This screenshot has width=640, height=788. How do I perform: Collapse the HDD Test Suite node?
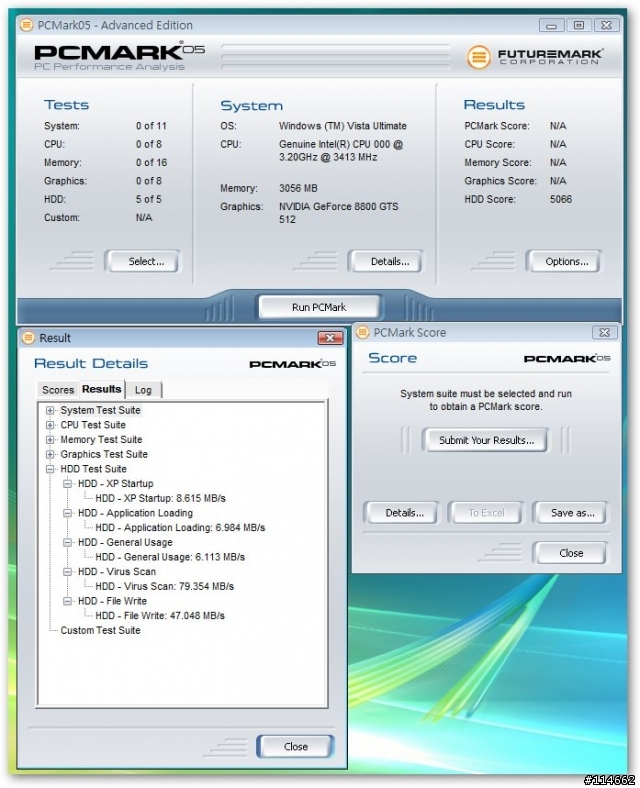(50, 469)
